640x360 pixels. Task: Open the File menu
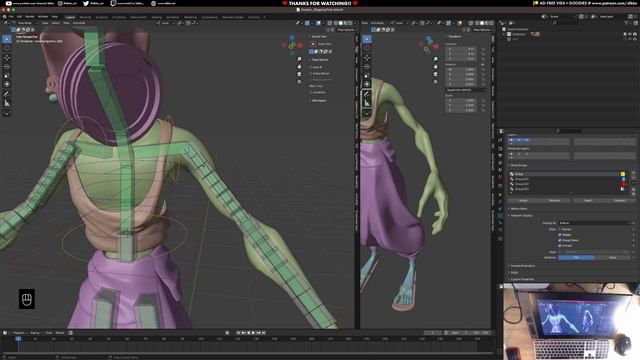[11, 17]
